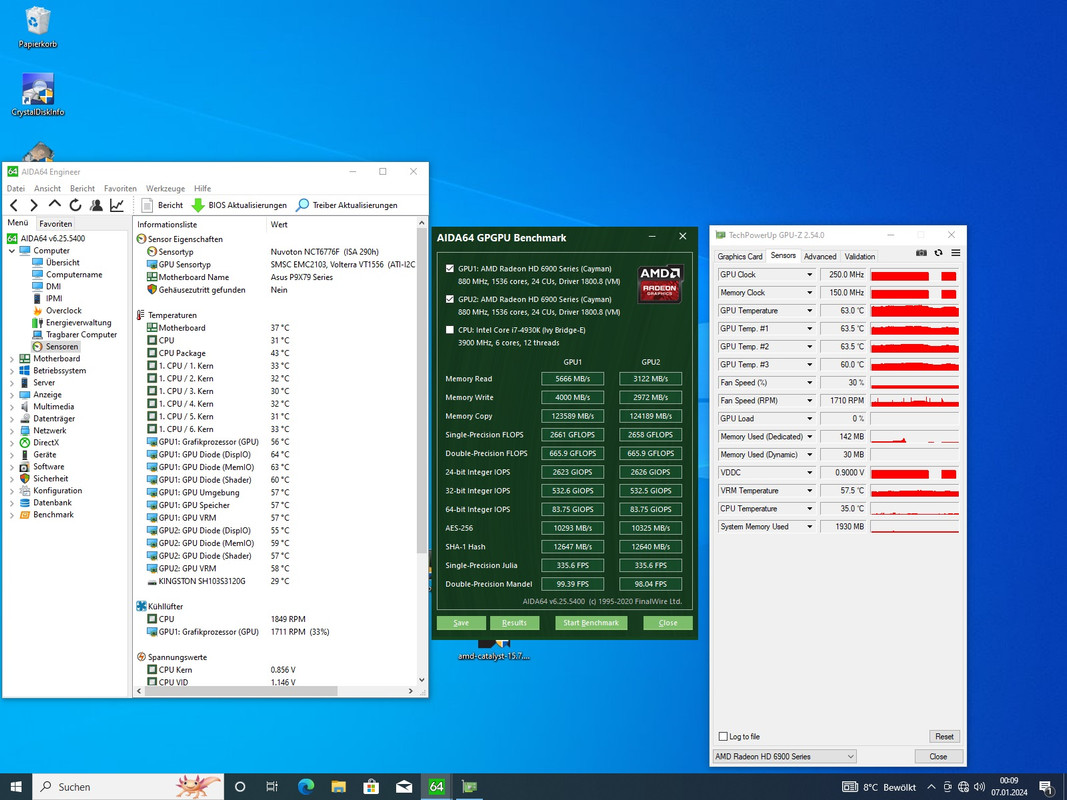The height and width of the screenshot is (800, 1067).
Task: Select Energieverwaltung in AIDA64 tree
Action: [x=78, y=322]
